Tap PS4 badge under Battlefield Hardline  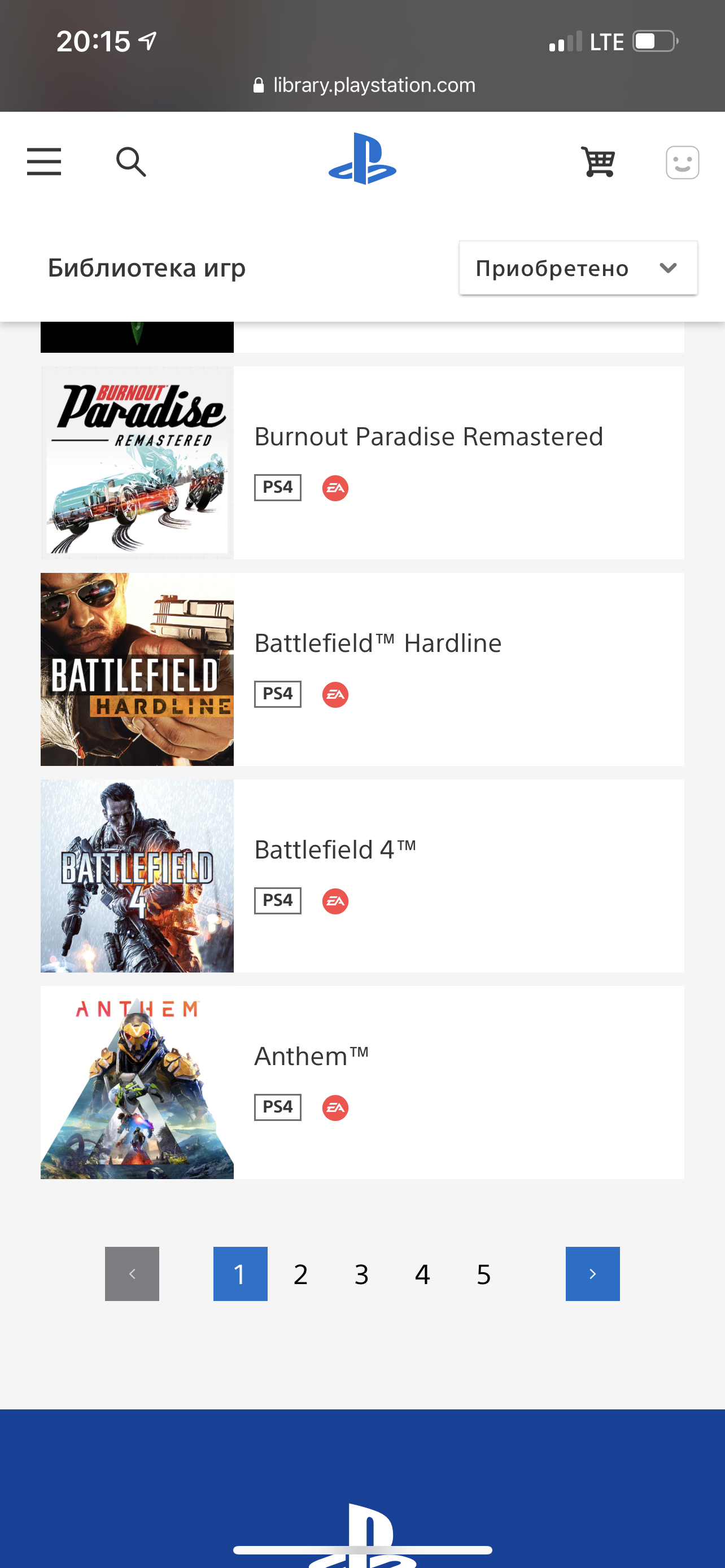pos(278,694)
